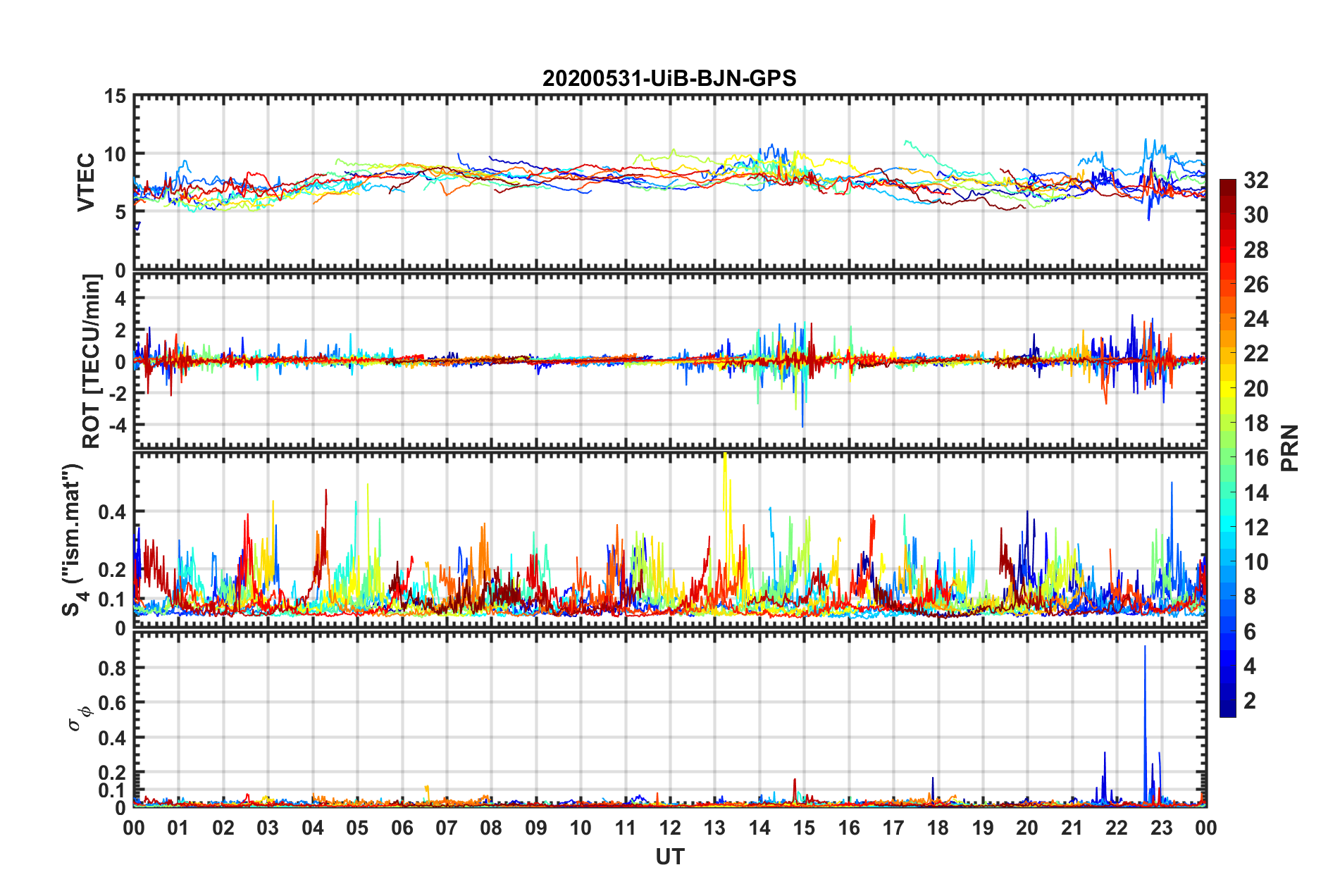Click the PRN colorbar label
The height and width of the screenshot is (896, 1340).
(1290, 448)
